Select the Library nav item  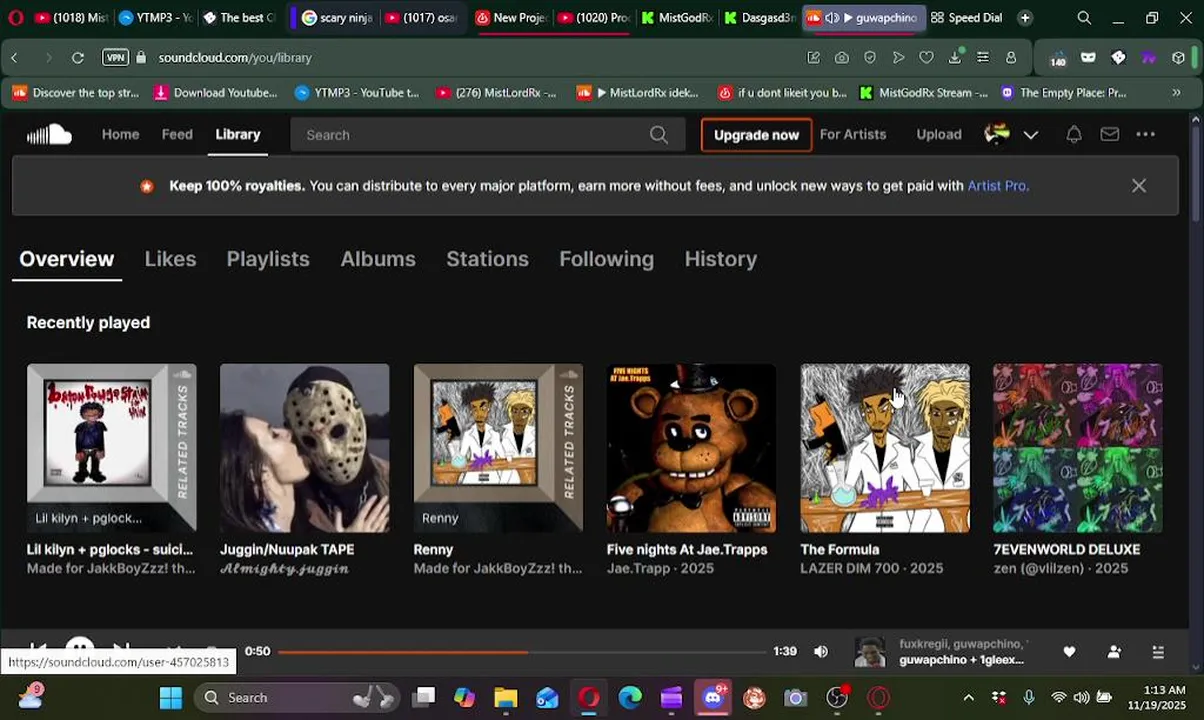tap(238, 134)
